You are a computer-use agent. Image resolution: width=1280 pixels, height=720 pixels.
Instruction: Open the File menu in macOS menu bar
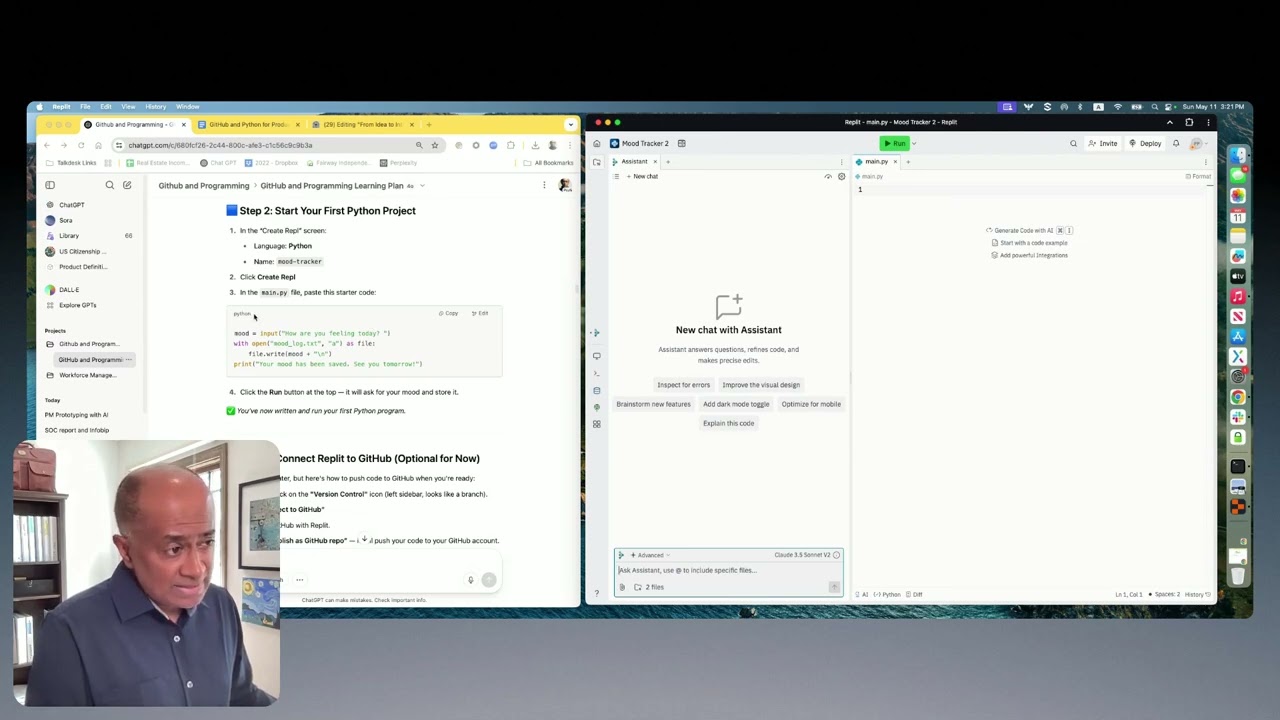85,106
